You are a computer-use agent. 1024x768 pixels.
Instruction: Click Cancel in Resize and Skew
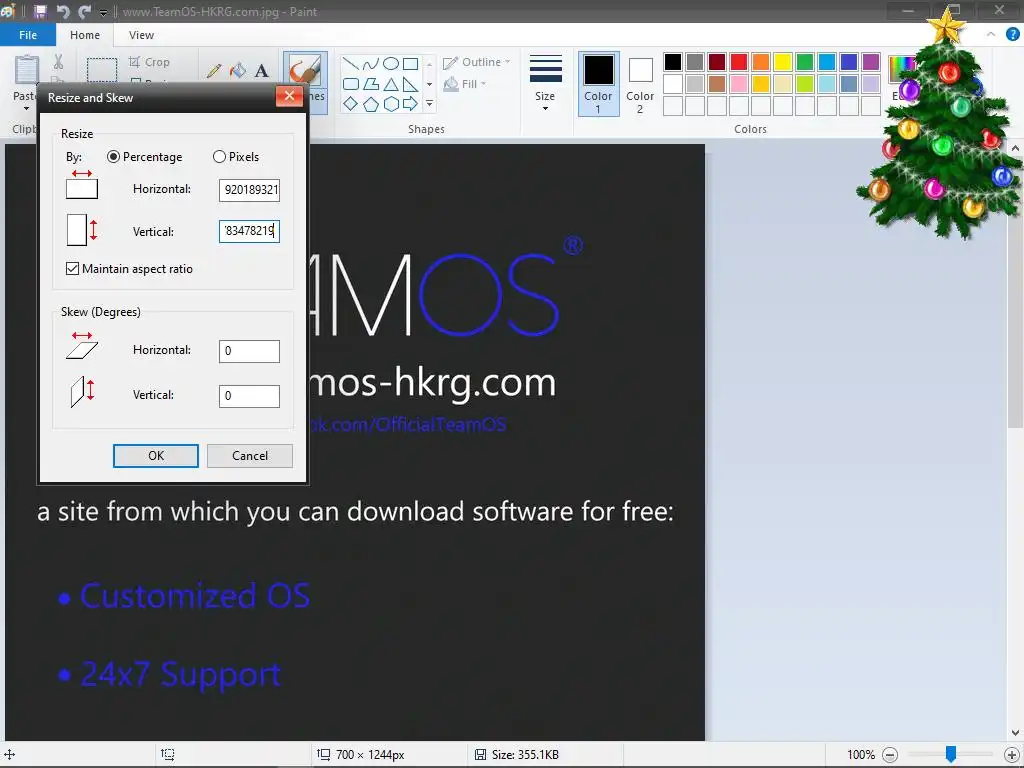(x=250, y=456)
